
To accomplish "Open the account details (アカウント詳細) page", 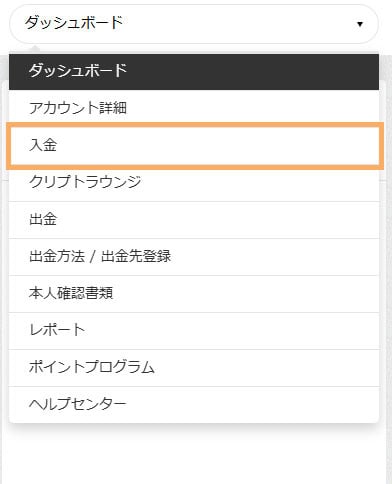I will (x=194, y=108).
